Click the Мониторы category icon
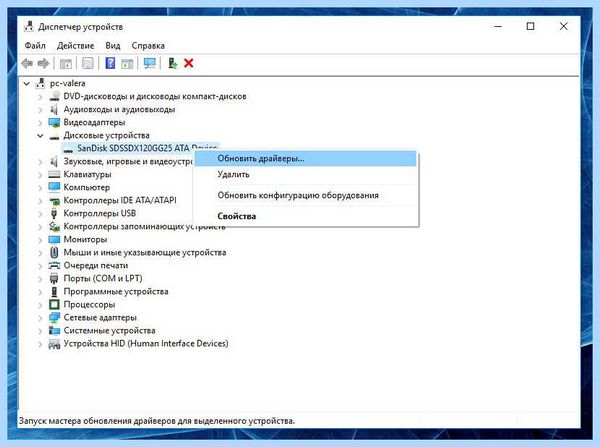This screenshot has width=600, height=447. (x=54, y=240)
